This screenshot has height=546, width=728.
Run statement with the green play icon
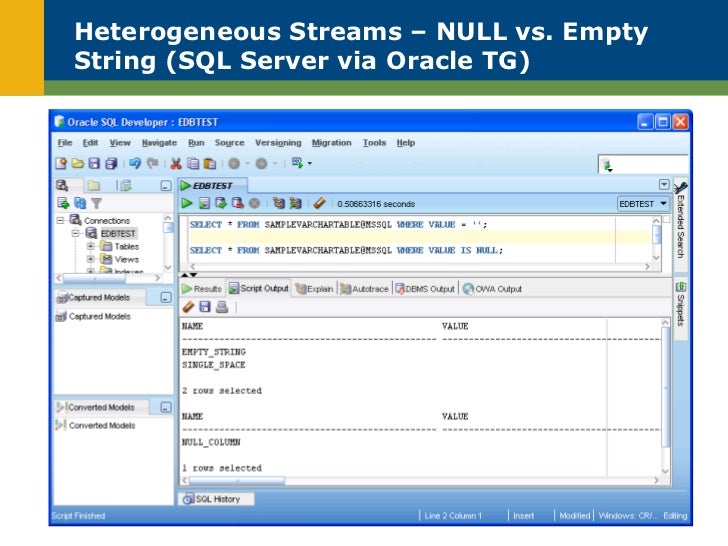click(187, 203)
